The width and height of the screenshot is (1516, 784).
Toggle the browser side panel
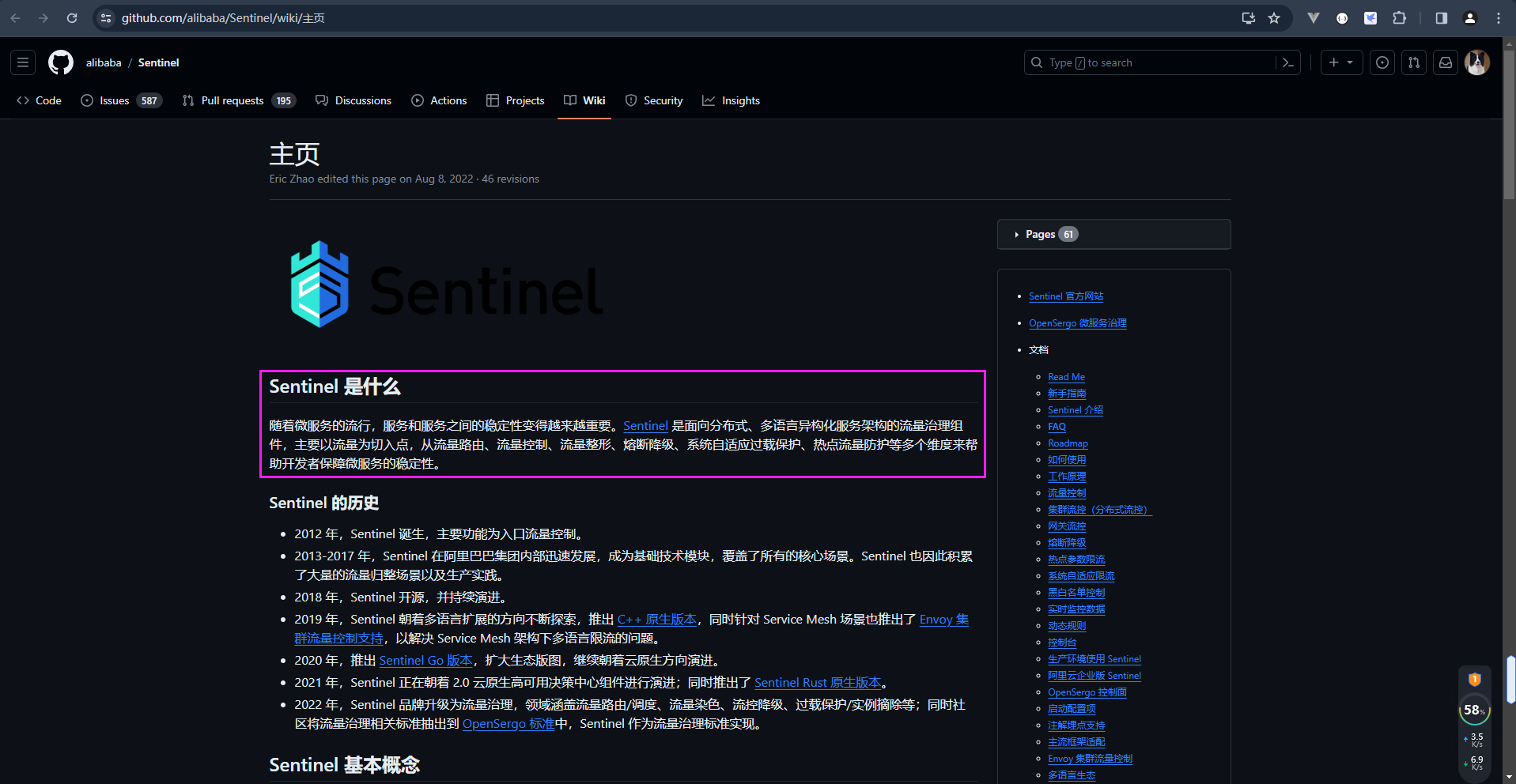click(1442, 17)
